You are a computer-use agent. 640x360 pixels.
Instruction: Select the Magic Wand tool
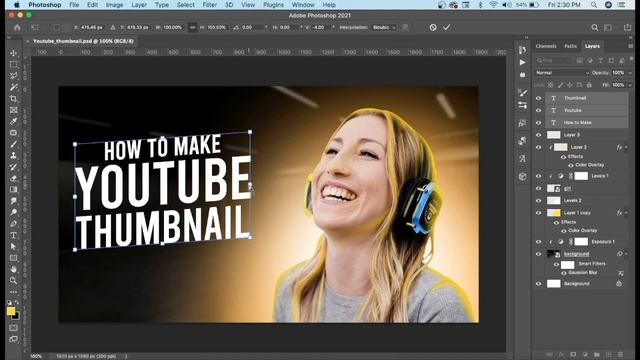pyautogui.click(x=13, y=87)
